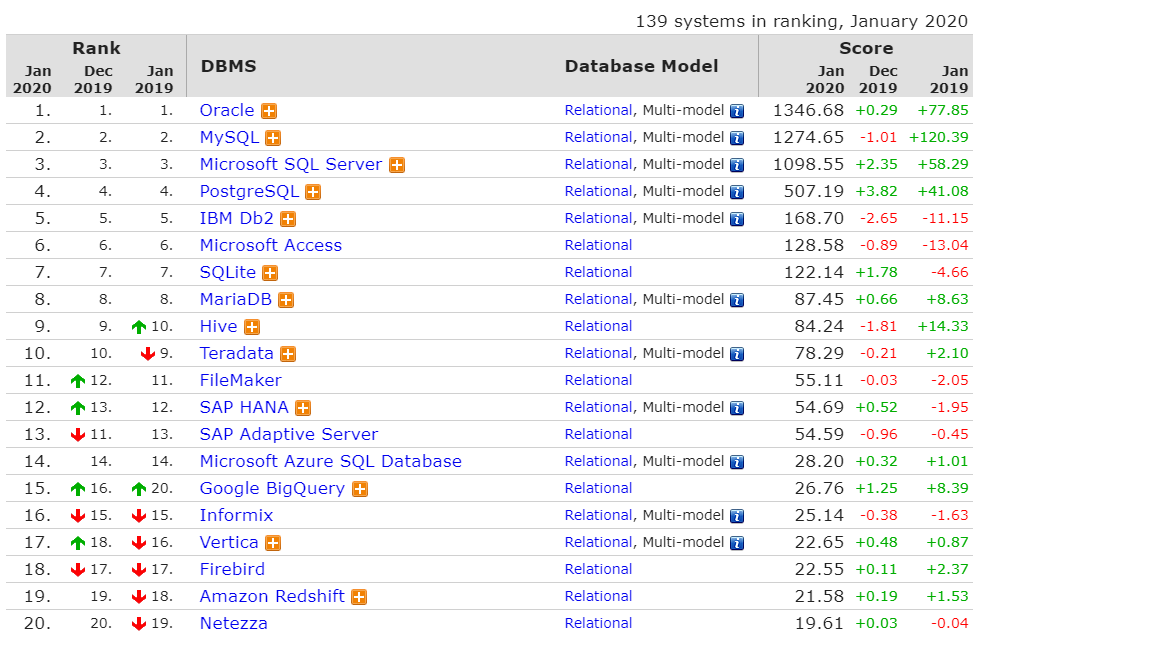Click the score value 507.19
Screen dimensions: 1152x648
coord(814,192)
